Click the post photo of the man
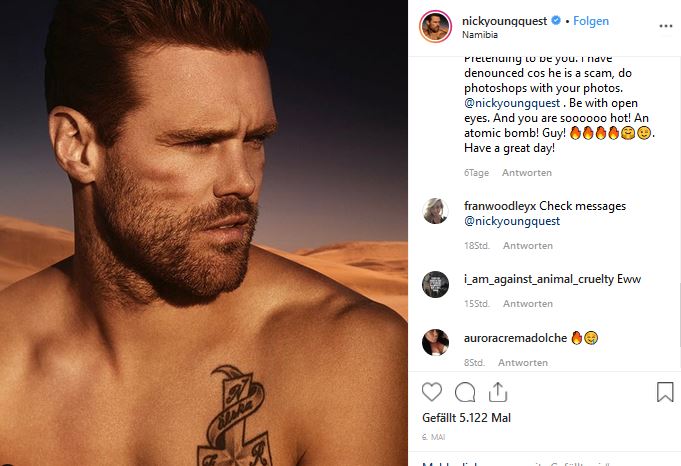The height and width of the screenshot is (466, 681). coord(204,233)
